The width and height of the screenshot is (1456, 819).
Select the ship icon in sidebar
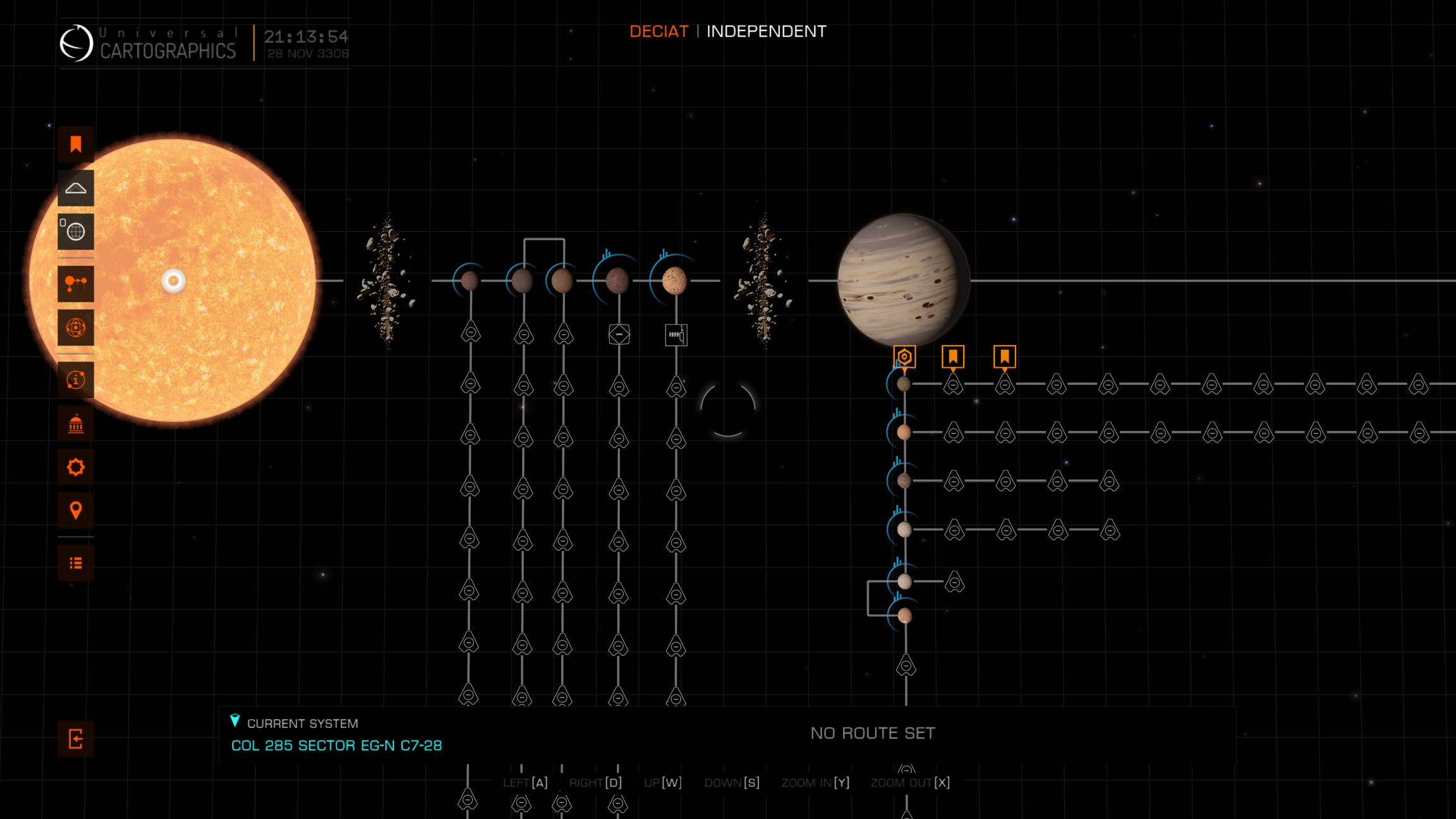click(x=76, y=188)
